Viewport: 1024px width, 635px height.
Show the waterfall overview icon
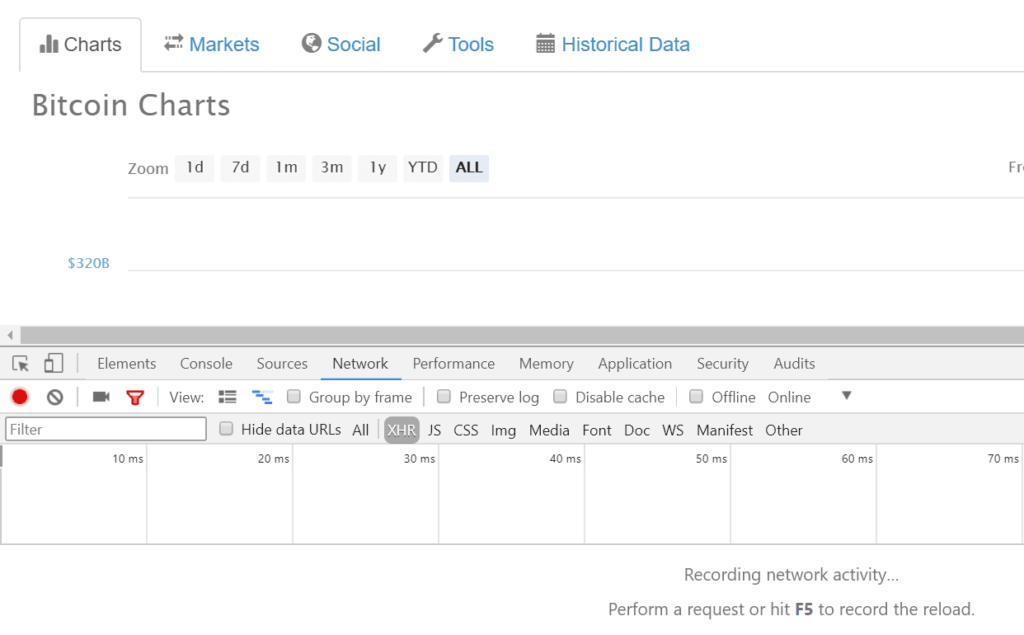[262, 397]
